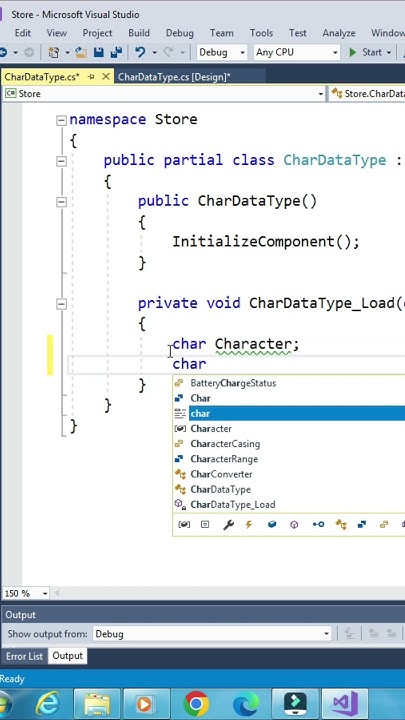405x720 pixels.
Task: Open the View menu
Action: pos(56,33)
